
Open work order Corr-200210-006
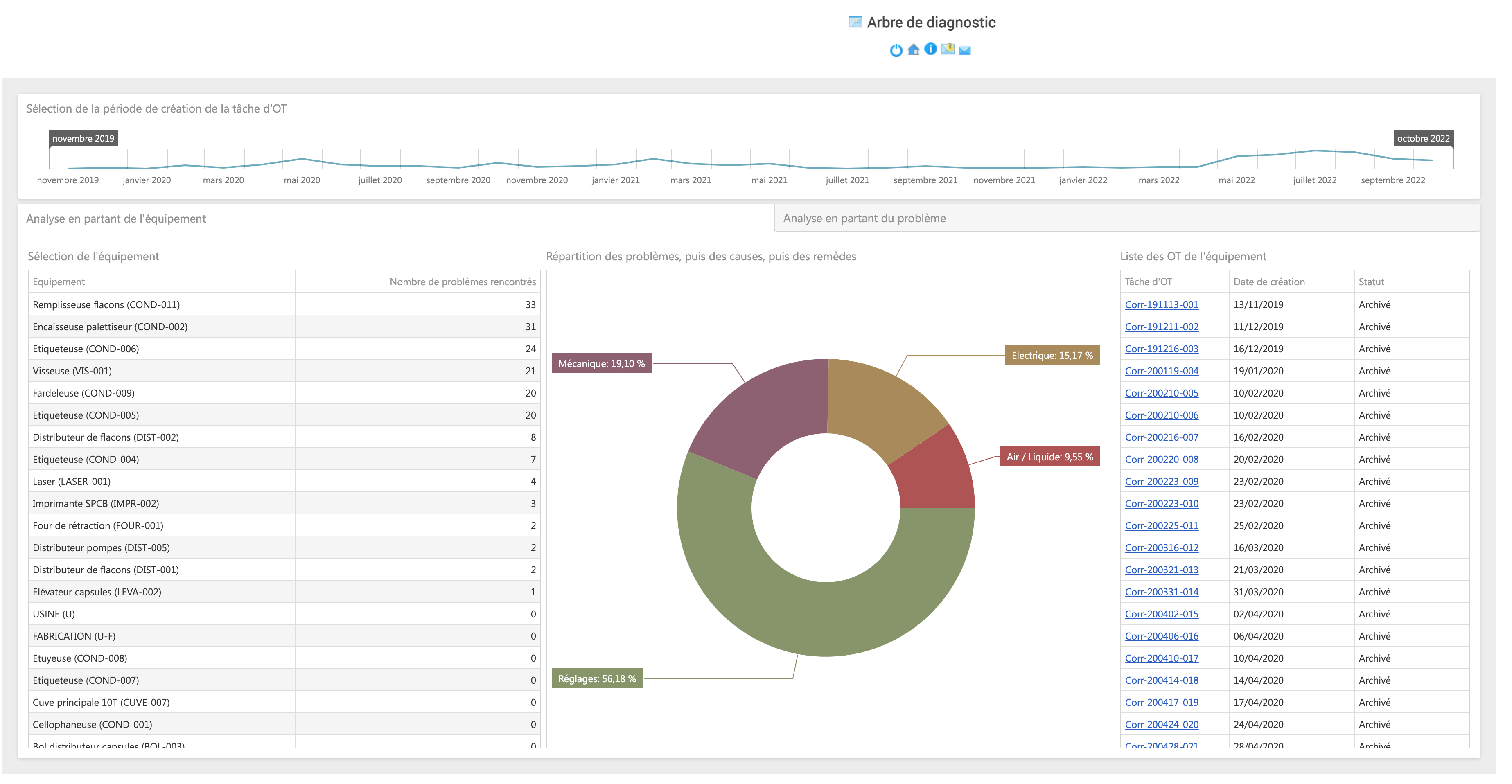coord(1162,415)
